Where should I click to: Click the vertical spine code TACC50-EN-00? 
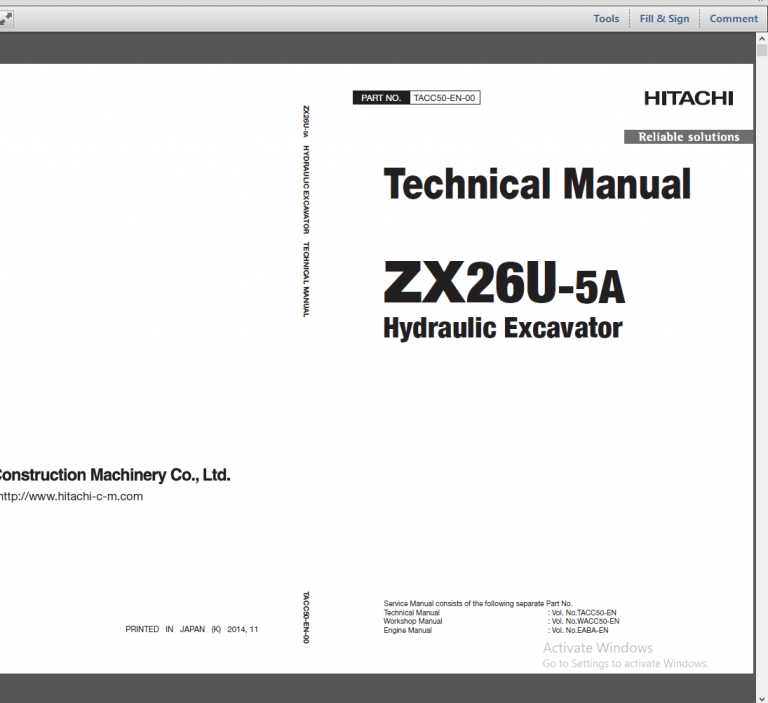pyautogui.click(x=306, y=617)
